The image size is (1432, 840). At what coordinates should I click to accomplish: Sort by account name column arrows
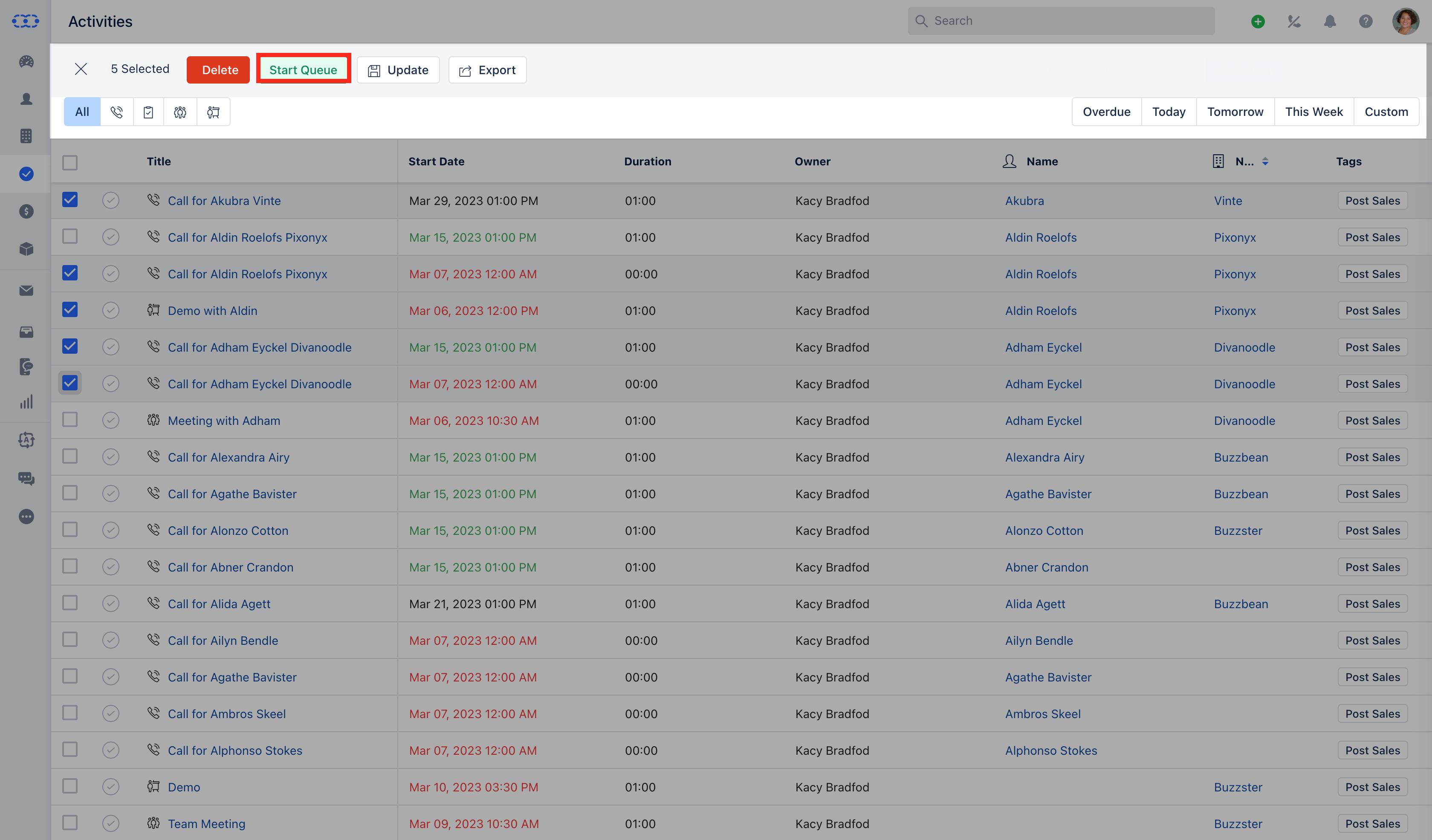pos(1265,162)
